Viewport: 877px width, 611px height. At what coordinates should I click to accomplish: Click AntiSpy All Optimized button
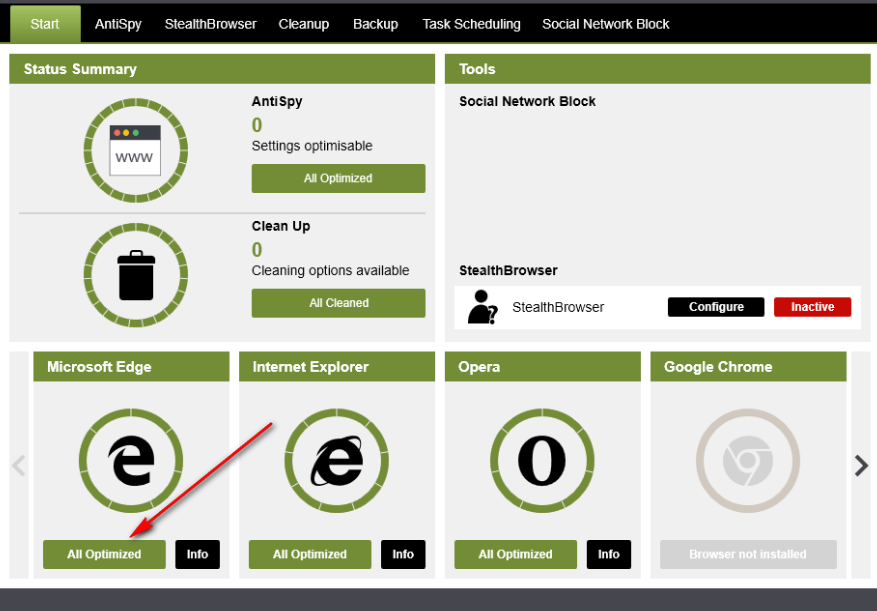pyautogui.click(x=338, y=178)
